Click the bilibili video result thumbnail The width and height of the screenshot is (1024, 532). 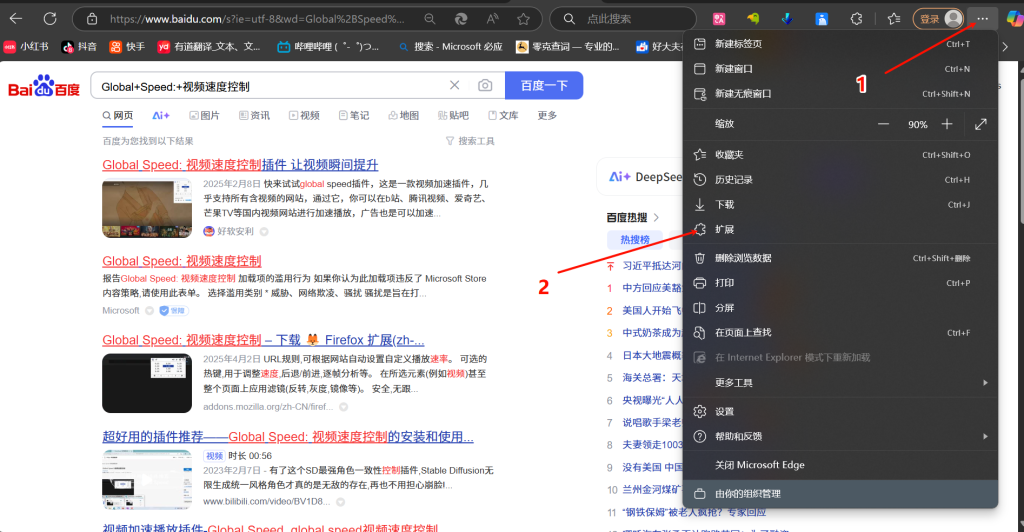coord(147,480)
